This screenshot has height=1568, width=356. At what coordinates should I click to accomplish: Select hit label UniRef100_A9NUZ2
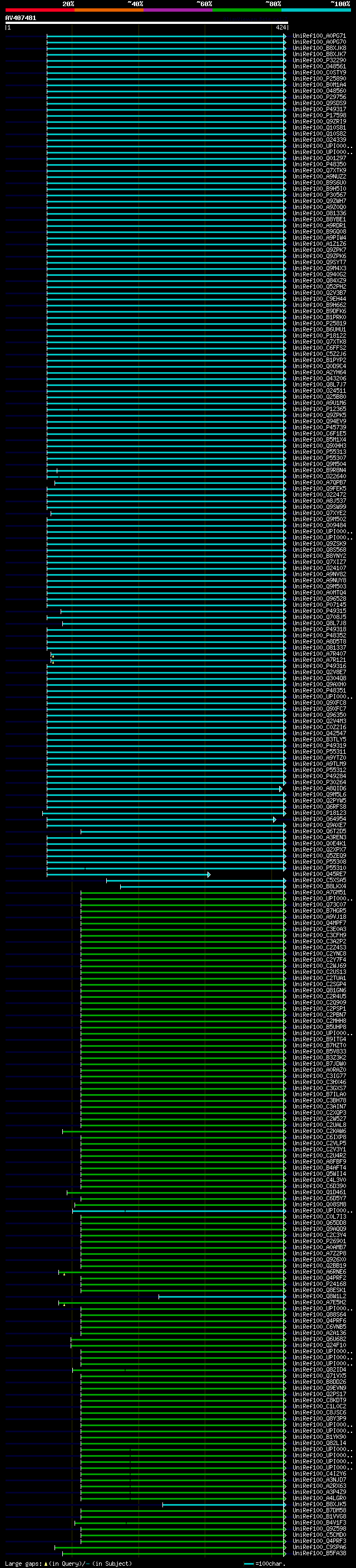pos(319,176)
